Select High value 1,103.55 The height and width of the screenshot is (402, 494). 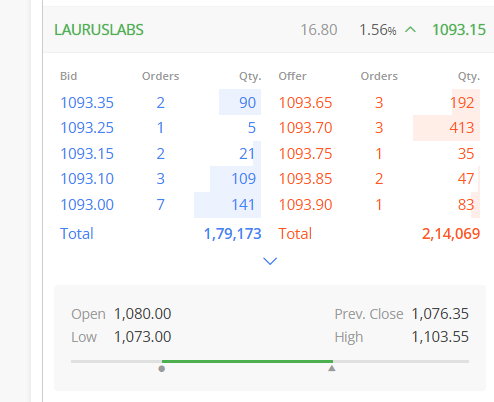440,337
